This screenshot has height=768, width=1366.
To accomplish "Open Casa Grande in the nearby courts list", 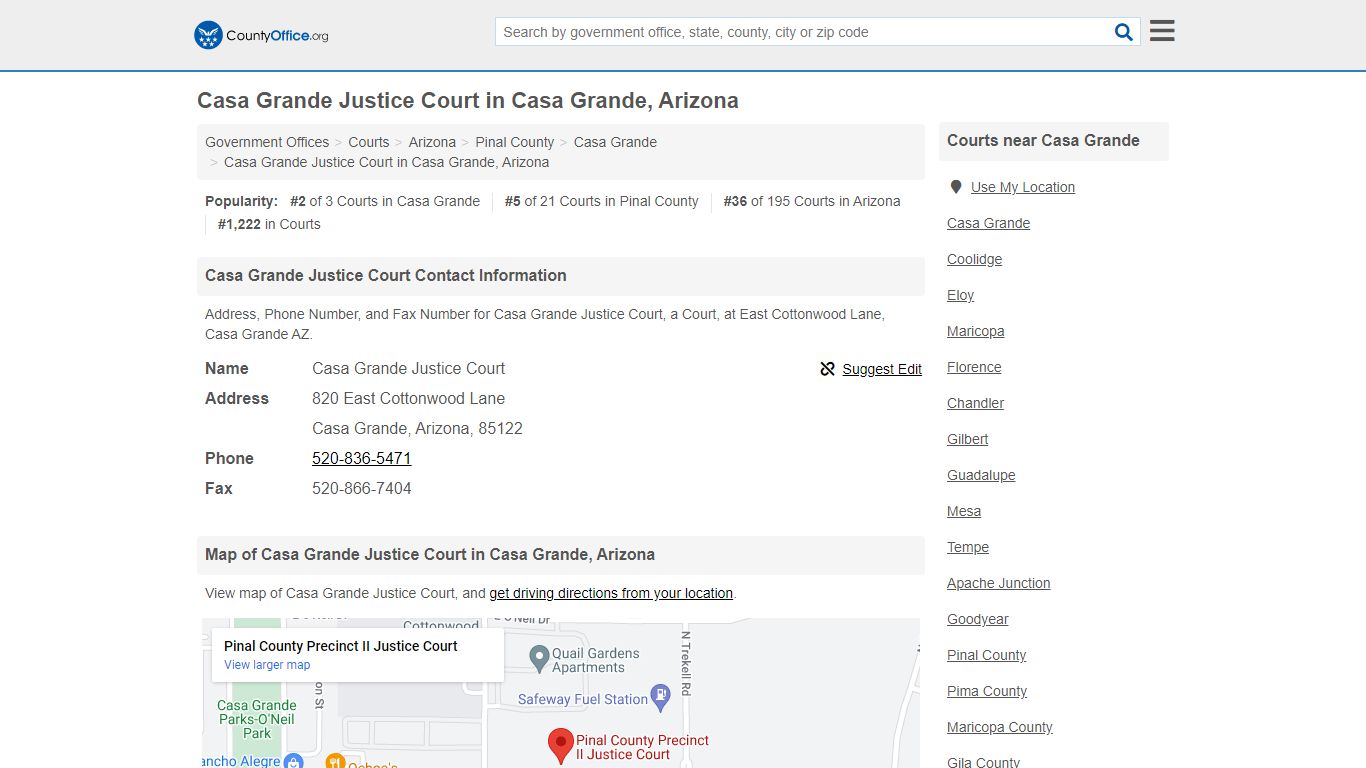I will [x=988, y=223].
